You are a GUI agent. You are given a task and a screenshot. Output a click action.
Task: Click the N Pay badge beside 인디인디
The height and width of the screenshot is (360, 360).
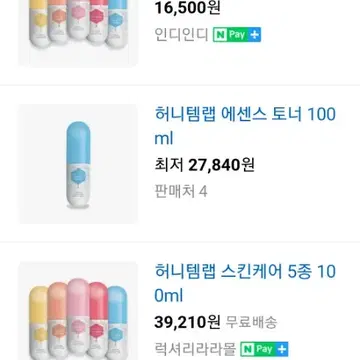point(237,35)
